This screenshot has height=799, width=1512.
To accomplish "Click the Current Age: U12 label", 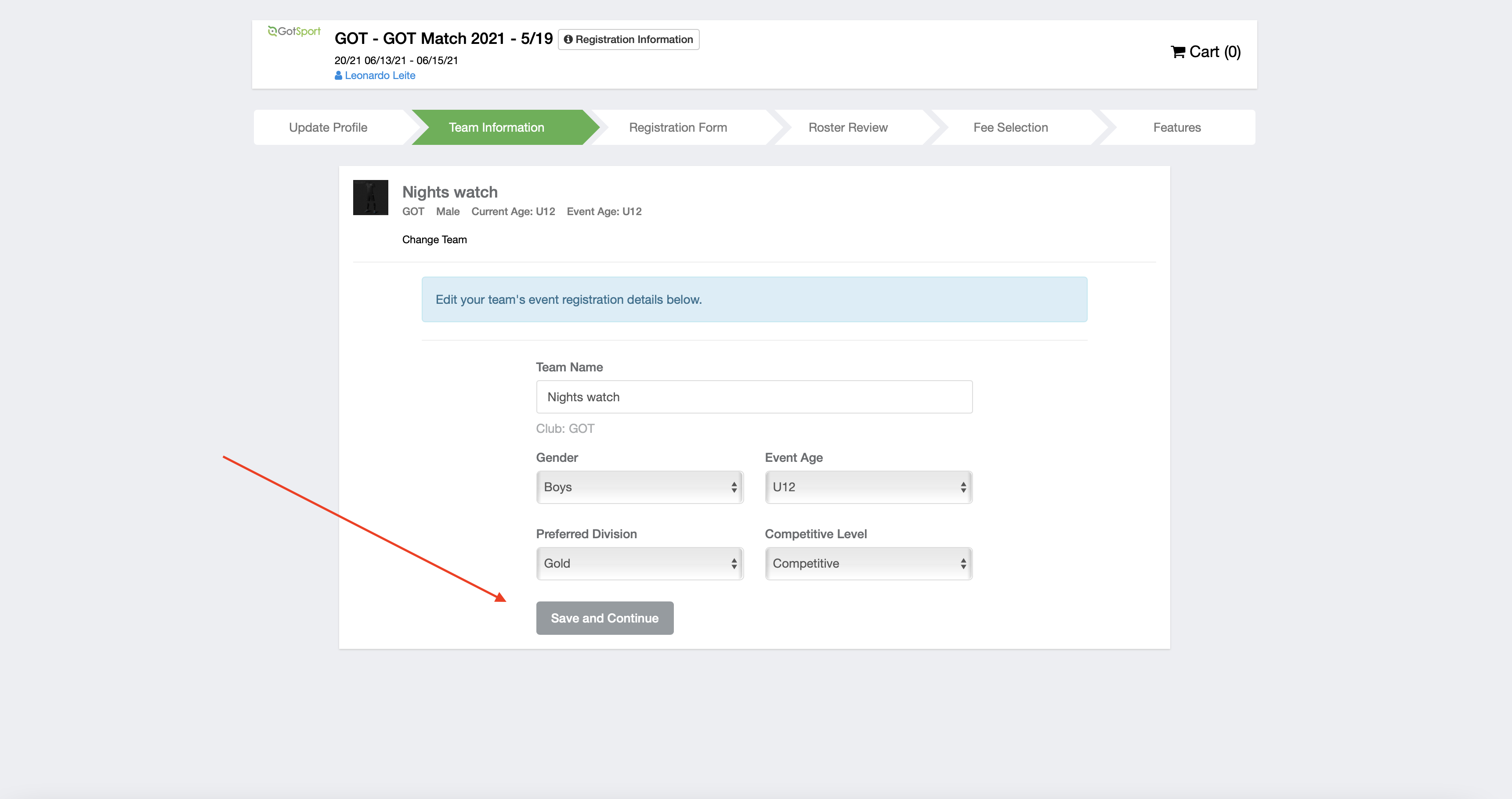I will (x=513, y=211).
